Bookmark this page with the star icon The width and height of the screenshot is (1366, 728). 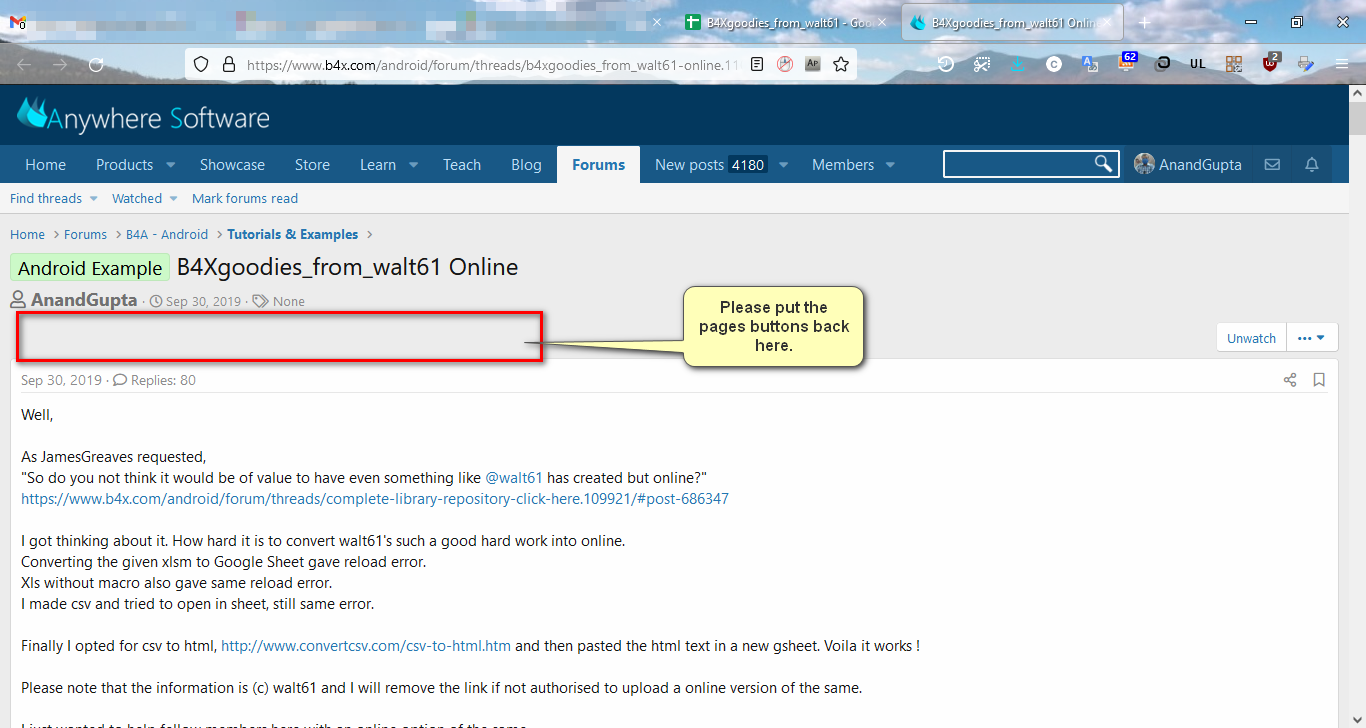841,64
